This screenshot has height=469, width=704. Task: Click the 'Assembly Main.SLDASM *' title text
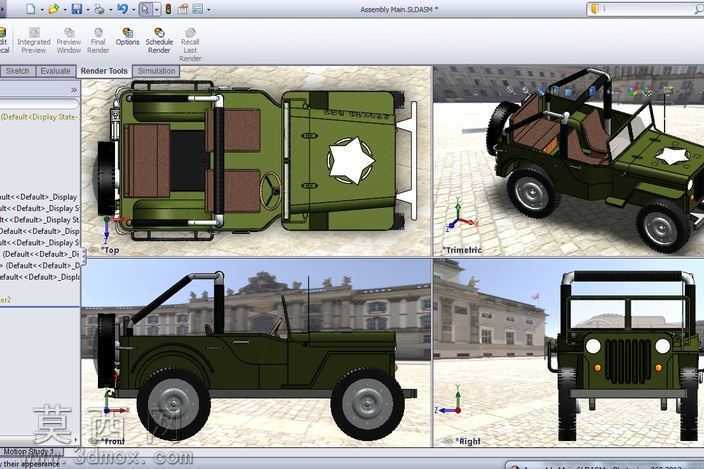click(x=399, y=9)
